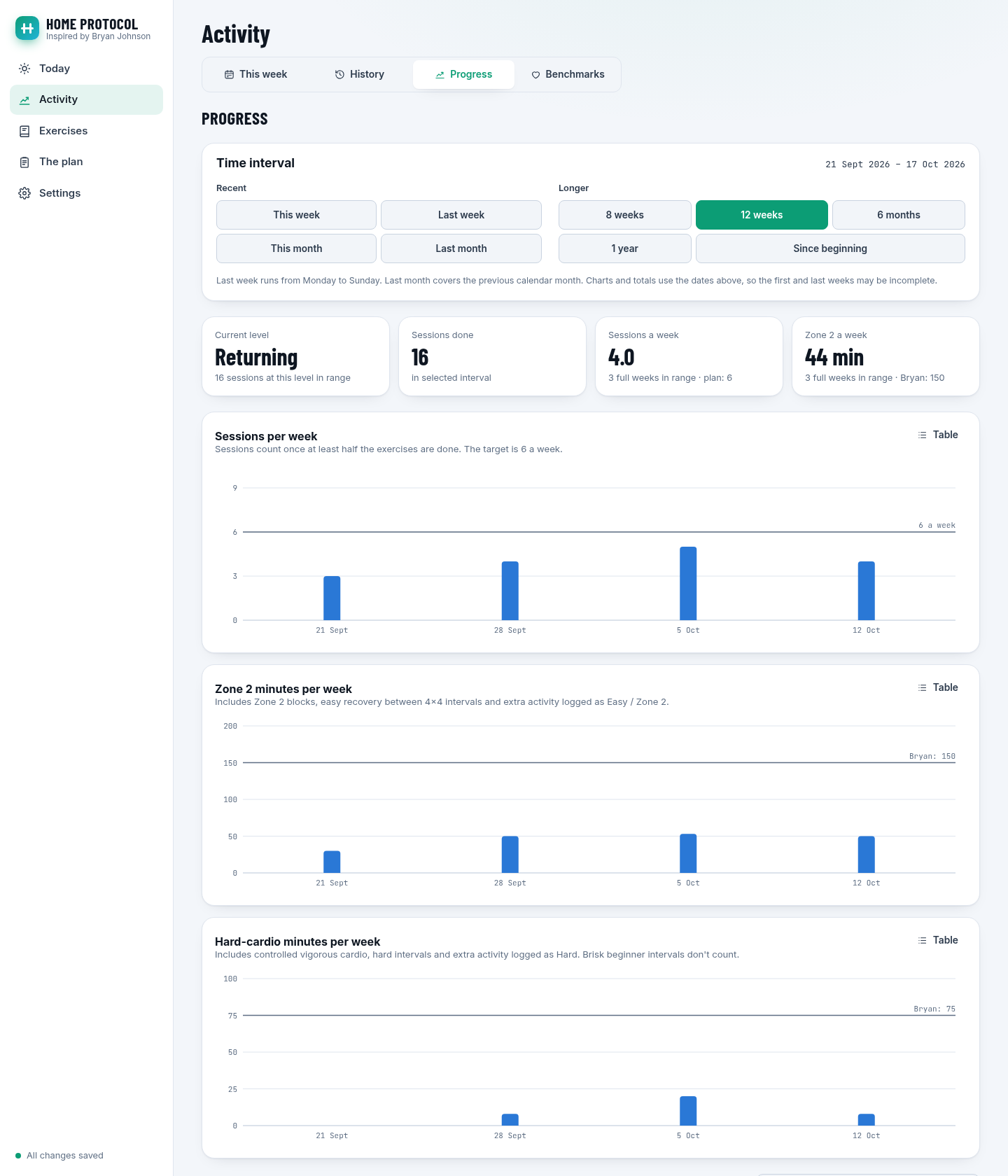This screenshot has height=1176, width=1008.
Task: Show Zone 2 minutes as Table
Action: tap(938, 687)
